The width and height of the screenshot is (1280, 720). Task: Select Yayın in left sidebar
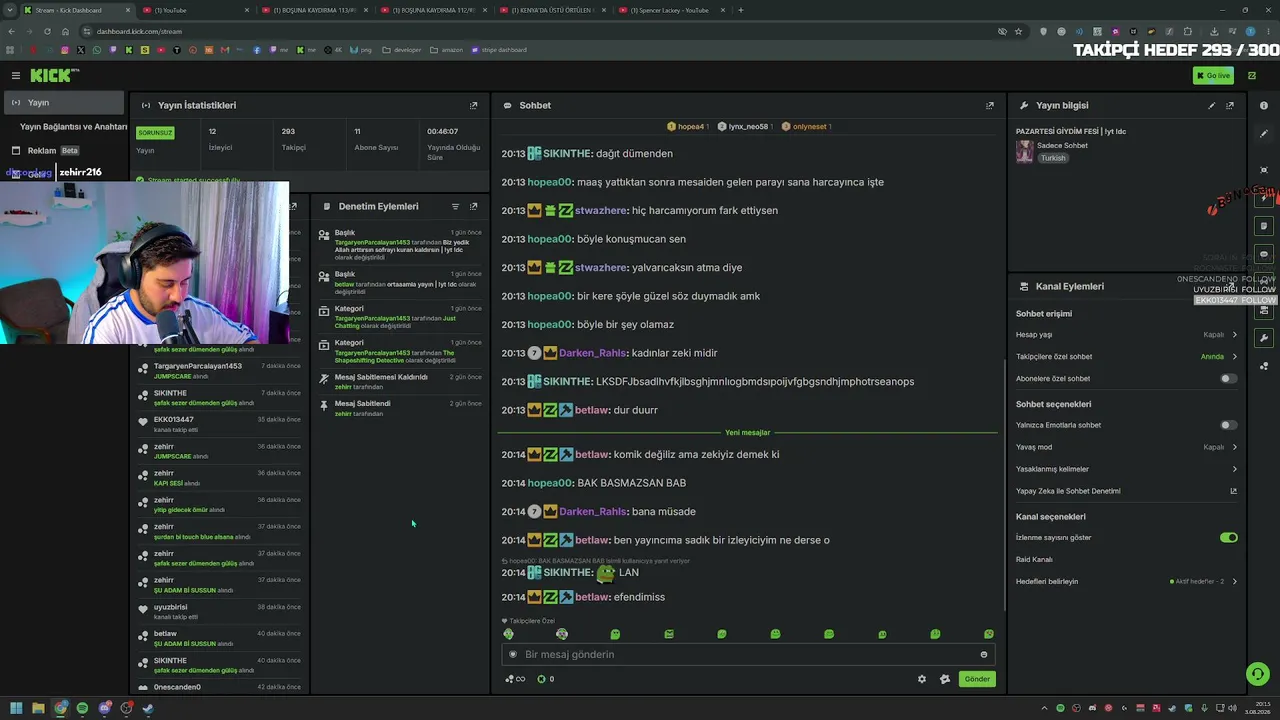(62, 102)
